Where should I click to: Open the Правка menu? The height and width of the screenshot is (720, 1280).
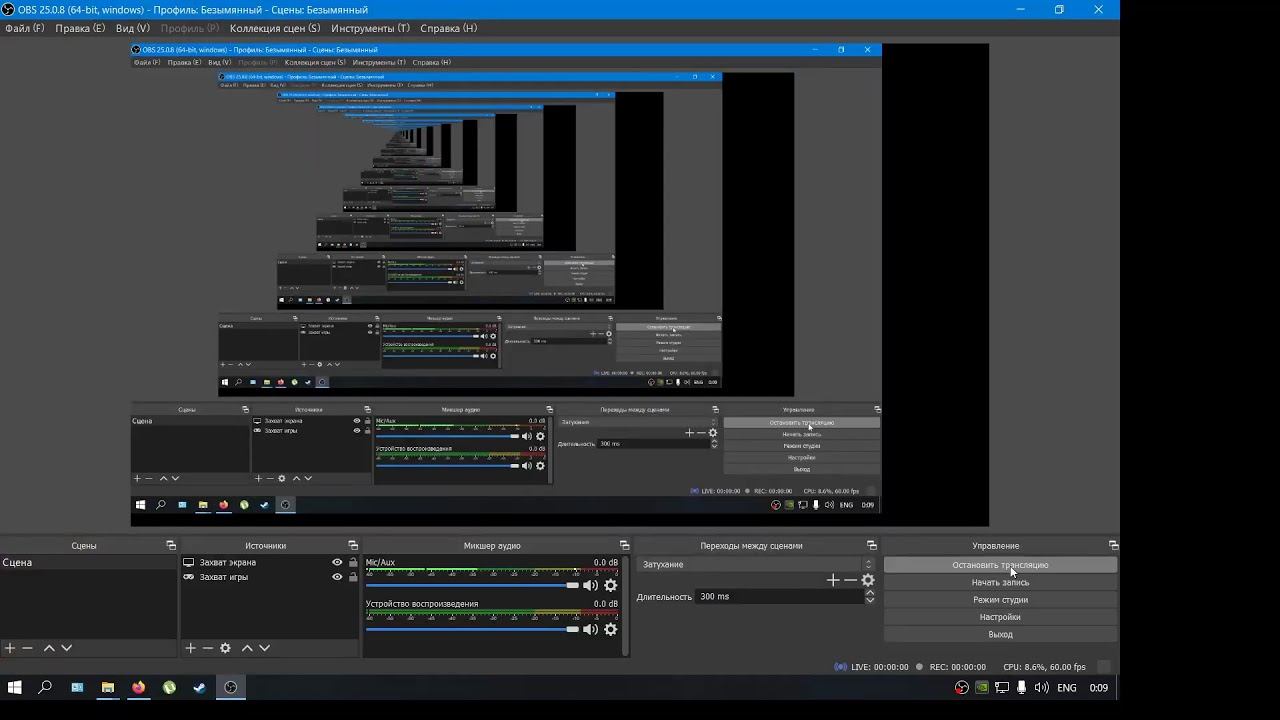[80, 28]
